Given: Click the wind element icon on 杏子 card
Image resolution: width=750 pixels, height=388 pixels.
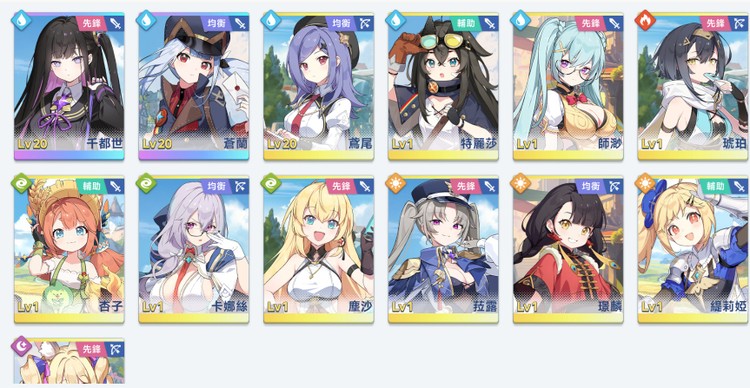Looking at the screenshot, I should click(21, 184).
